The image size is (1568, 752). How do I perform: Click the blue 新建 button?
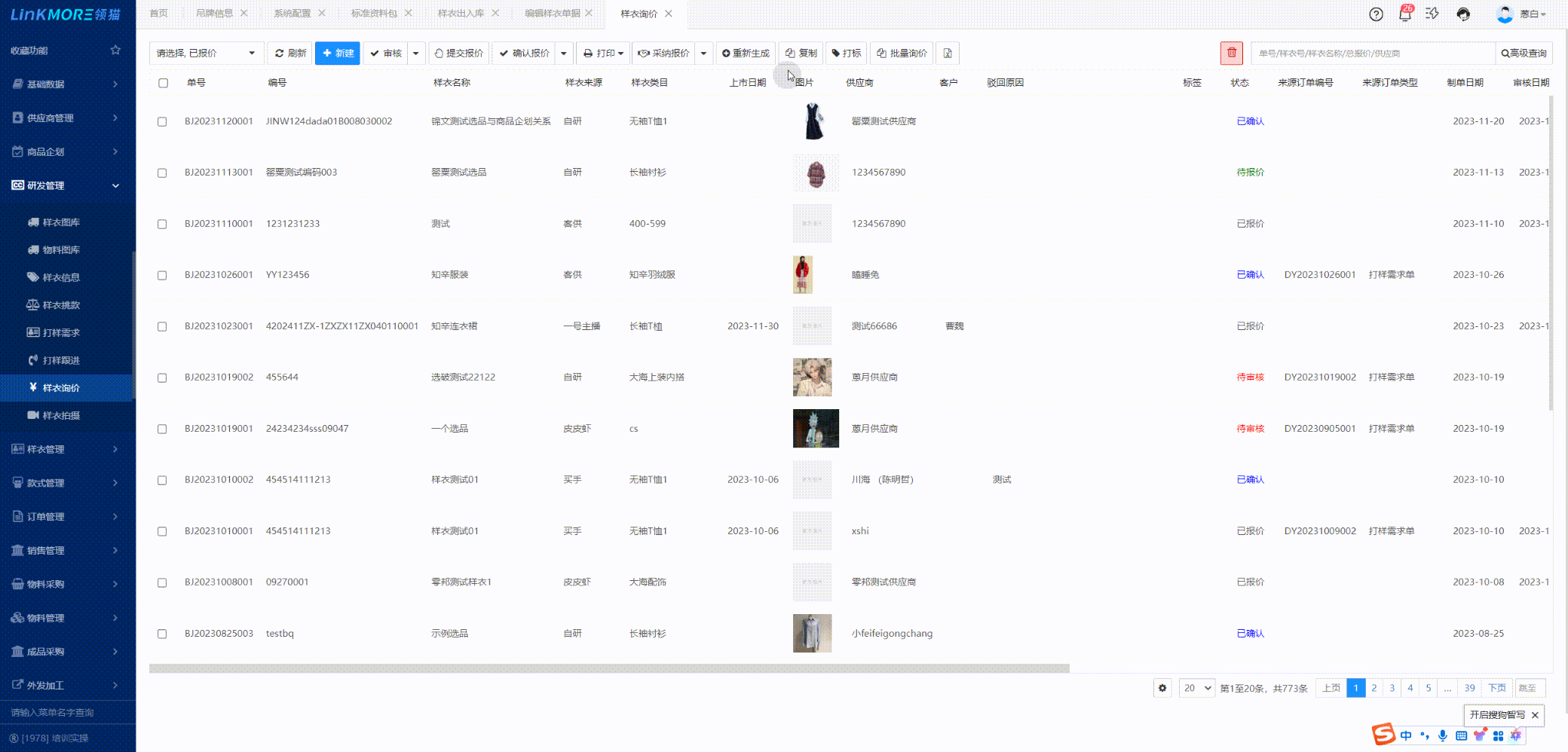[337, 53]
